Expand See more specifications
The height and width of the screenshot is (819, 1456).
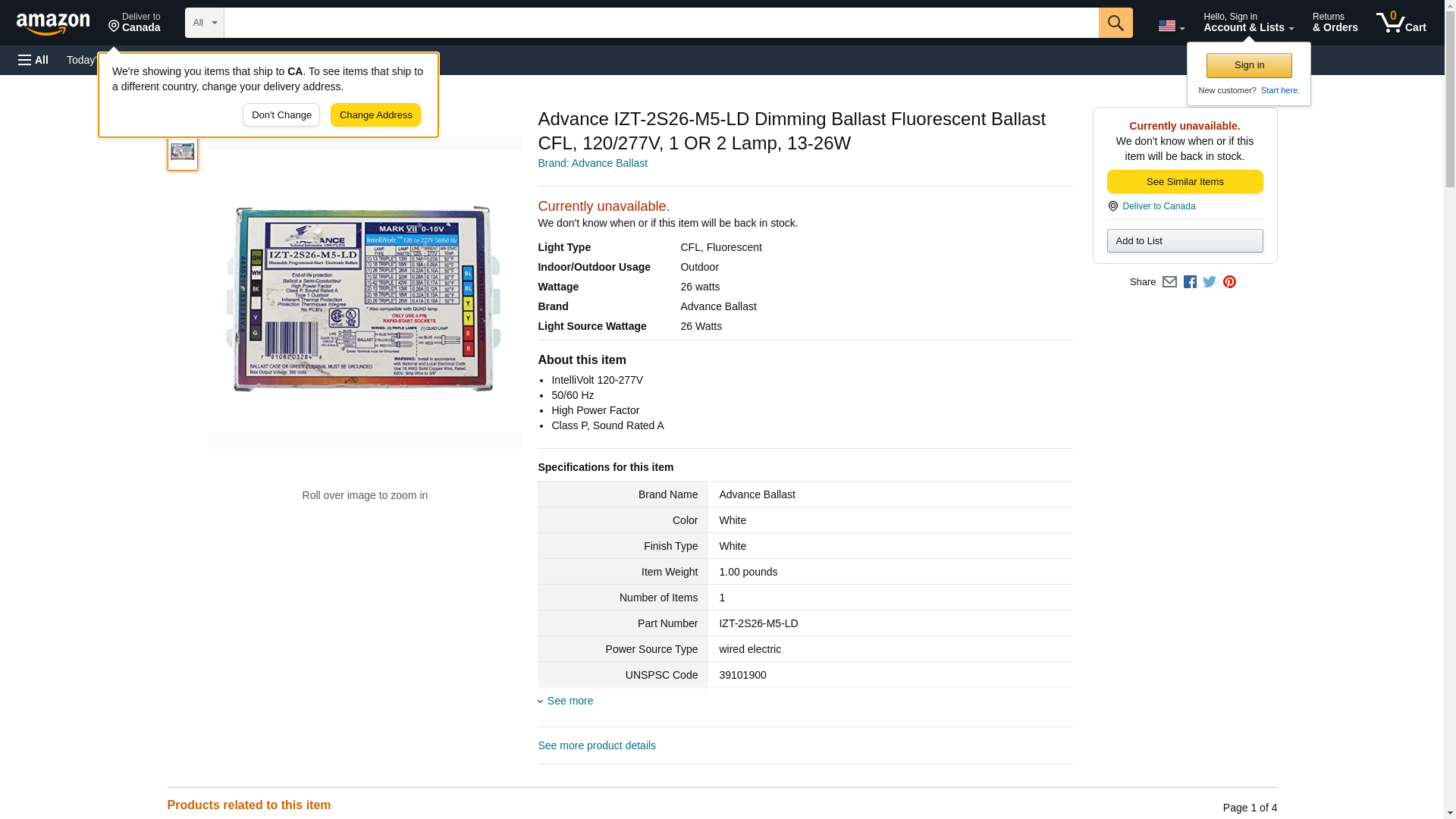click(x=570, y=701)
